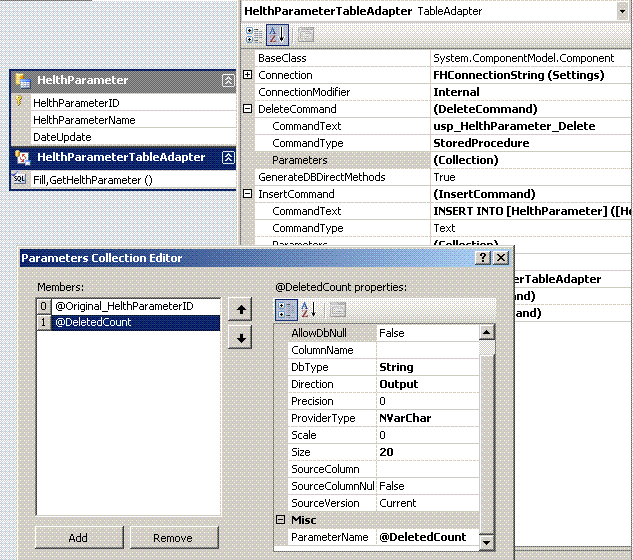Screen dimensions: 633x560
Task: Open the object selector dropdown at top right
Action: coord(622,11)
